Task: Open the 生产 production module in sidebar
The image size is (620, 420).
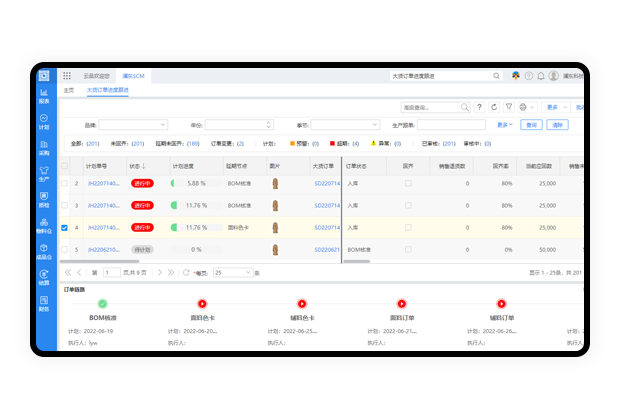Action: [x=44, y=174]
